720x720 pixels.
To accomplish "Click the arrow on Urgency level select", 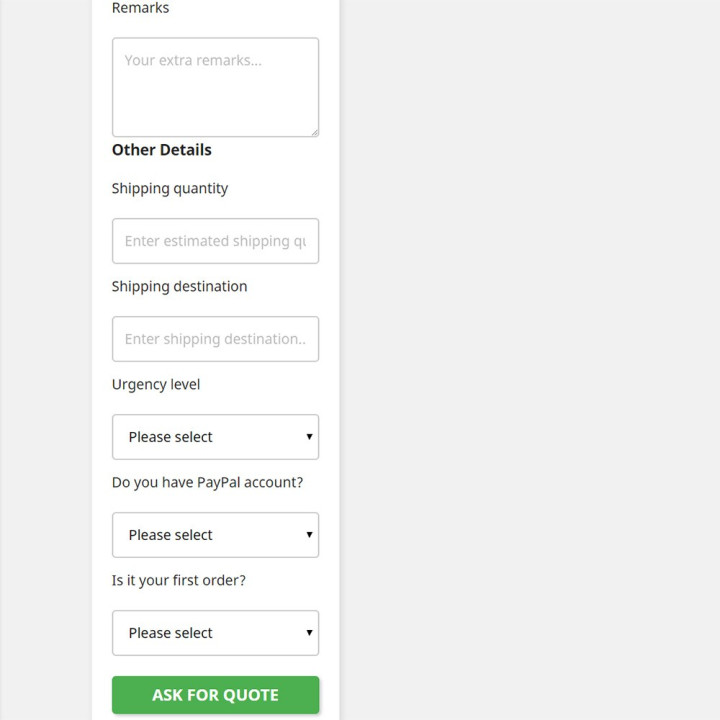I will 309,437.
